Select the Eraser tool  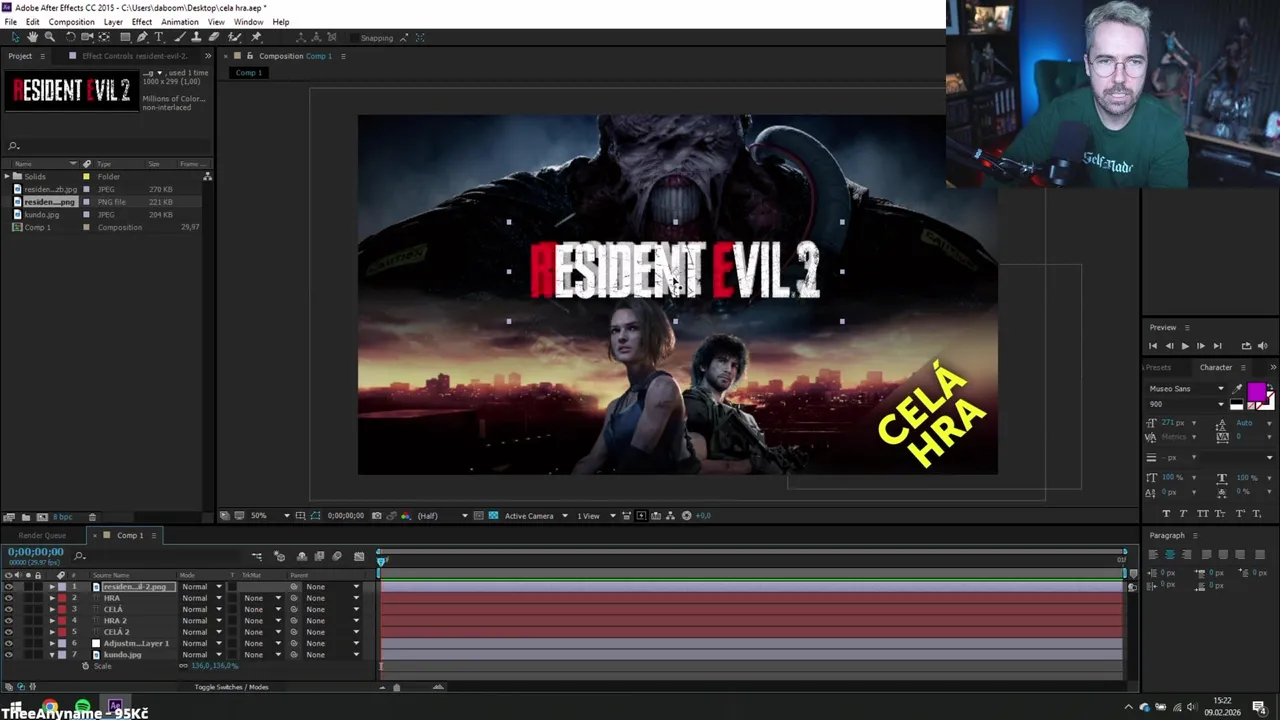(x=214, y=37)
